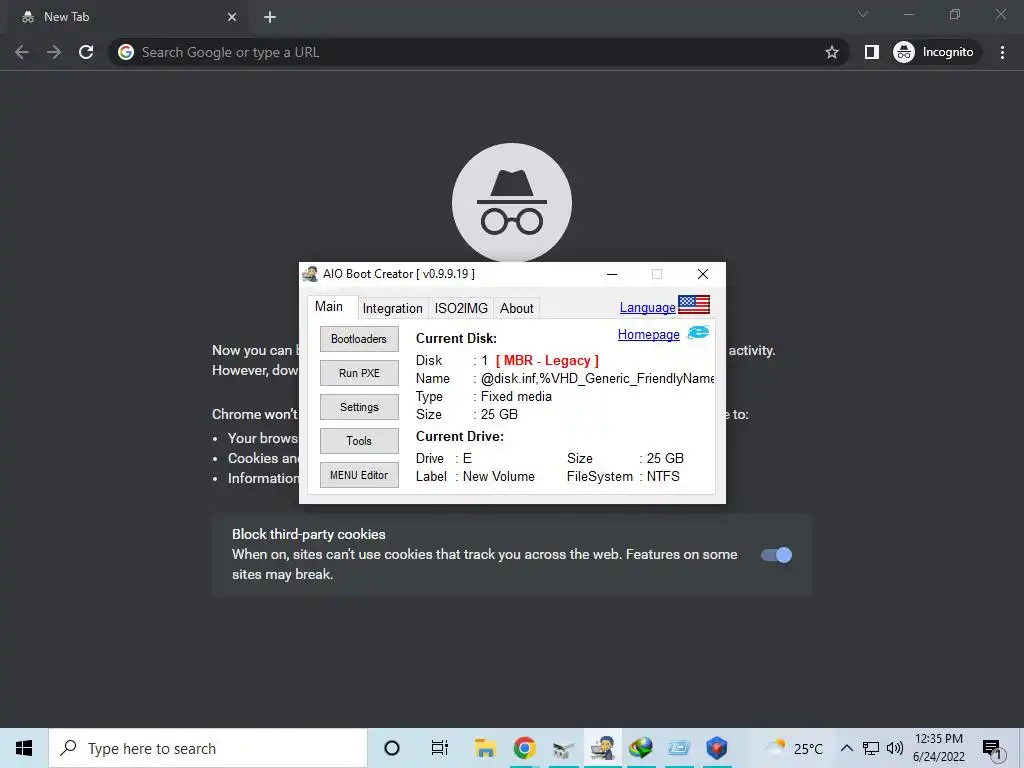Open Chrome three-dot menu
This screenshot has width=1024, height=768.
1002,52
